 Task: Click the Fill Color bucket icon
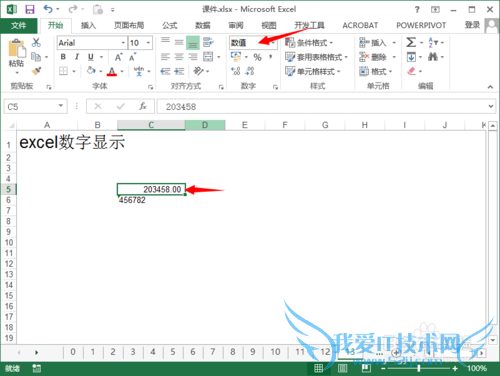pyautogui.click(x=91, y=71)
